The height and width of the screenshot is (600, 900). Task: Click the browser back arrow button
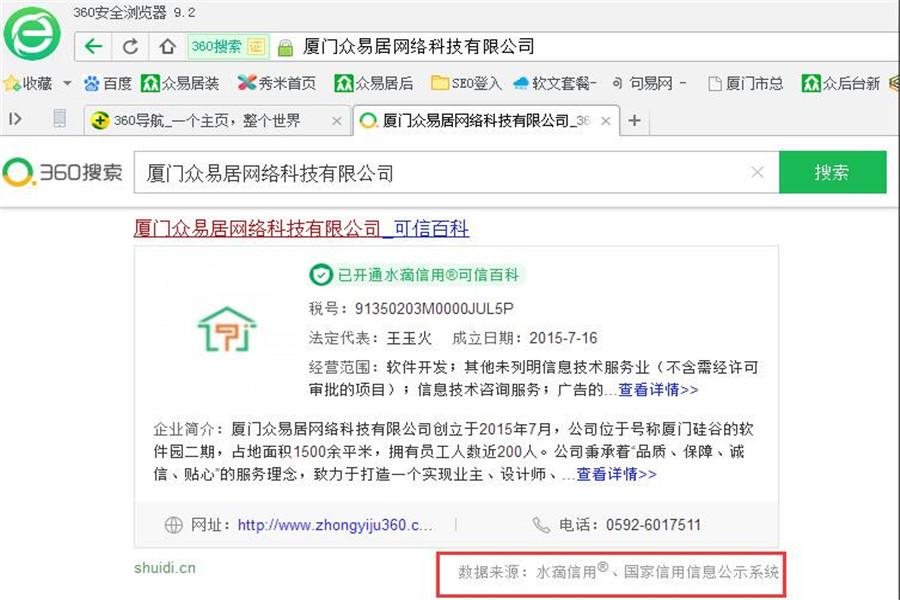(x=93, y=47)
